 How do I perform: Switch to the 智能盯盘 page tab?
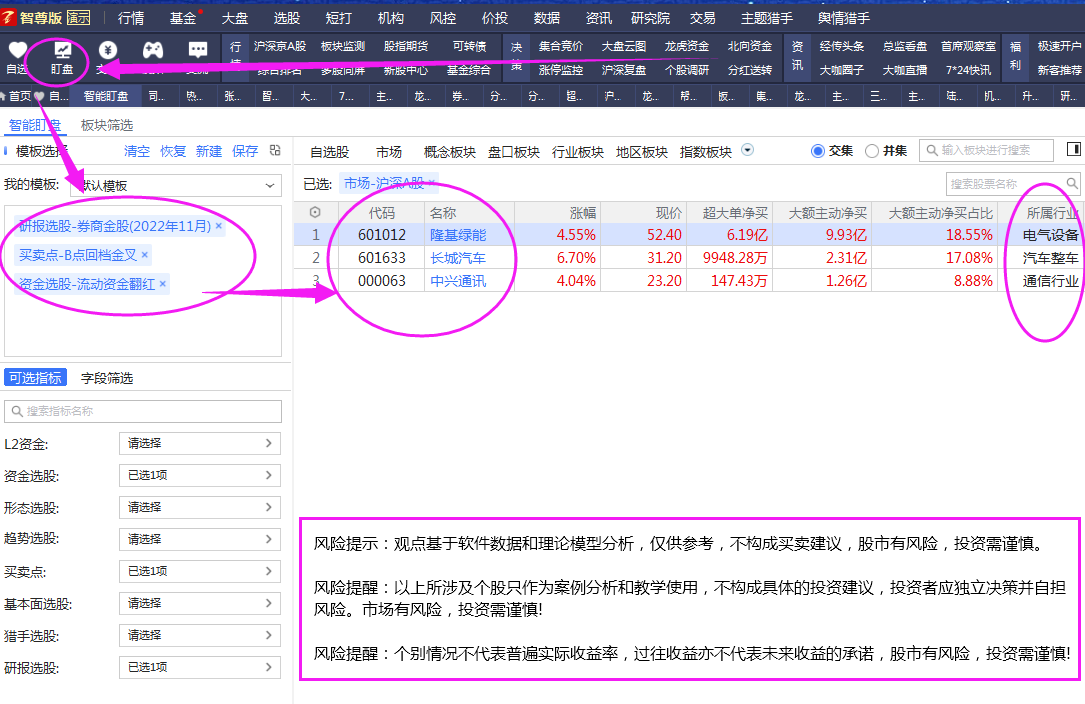pos(106,96)
